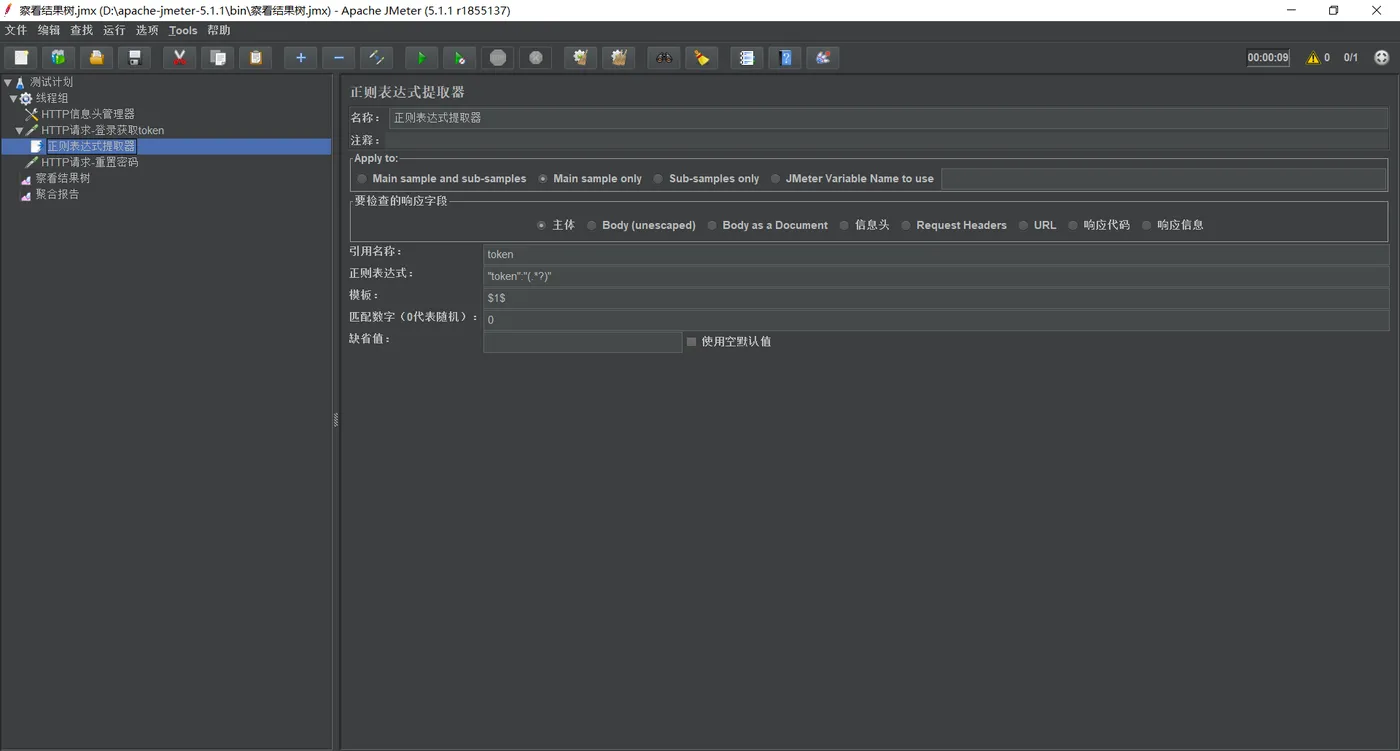Collapse the 测试计划 tree node

(x=8, y=83)
